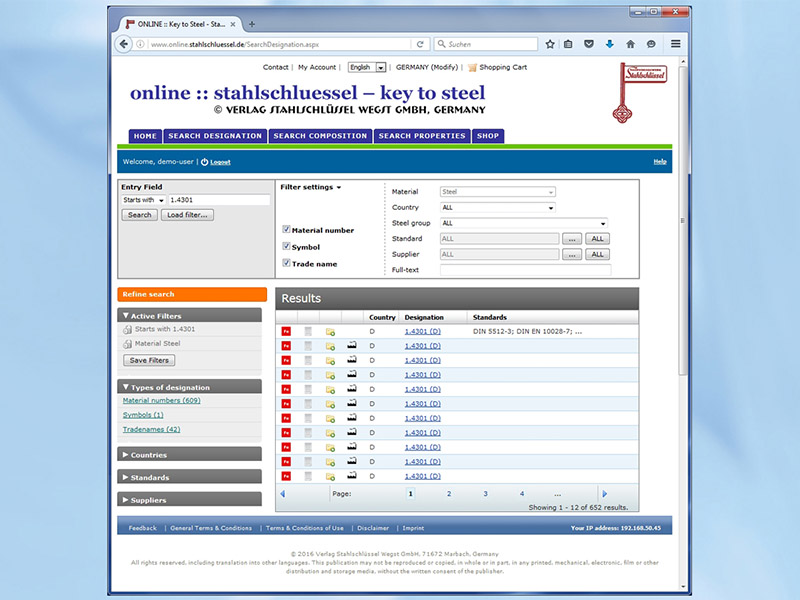Screen dimensions: 800x600
Task: Expand the Suppliers panel
Action: point(189,499)
